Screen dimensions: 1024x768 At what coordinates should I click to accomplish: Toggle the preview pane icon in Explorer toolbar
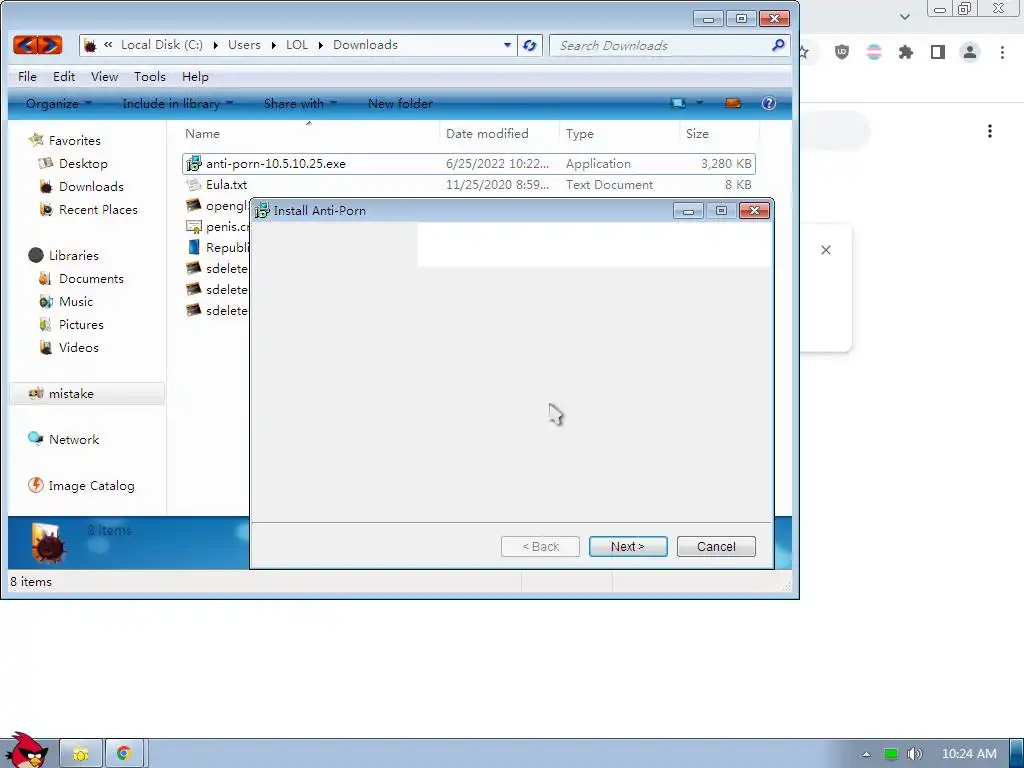coord(733,103)
